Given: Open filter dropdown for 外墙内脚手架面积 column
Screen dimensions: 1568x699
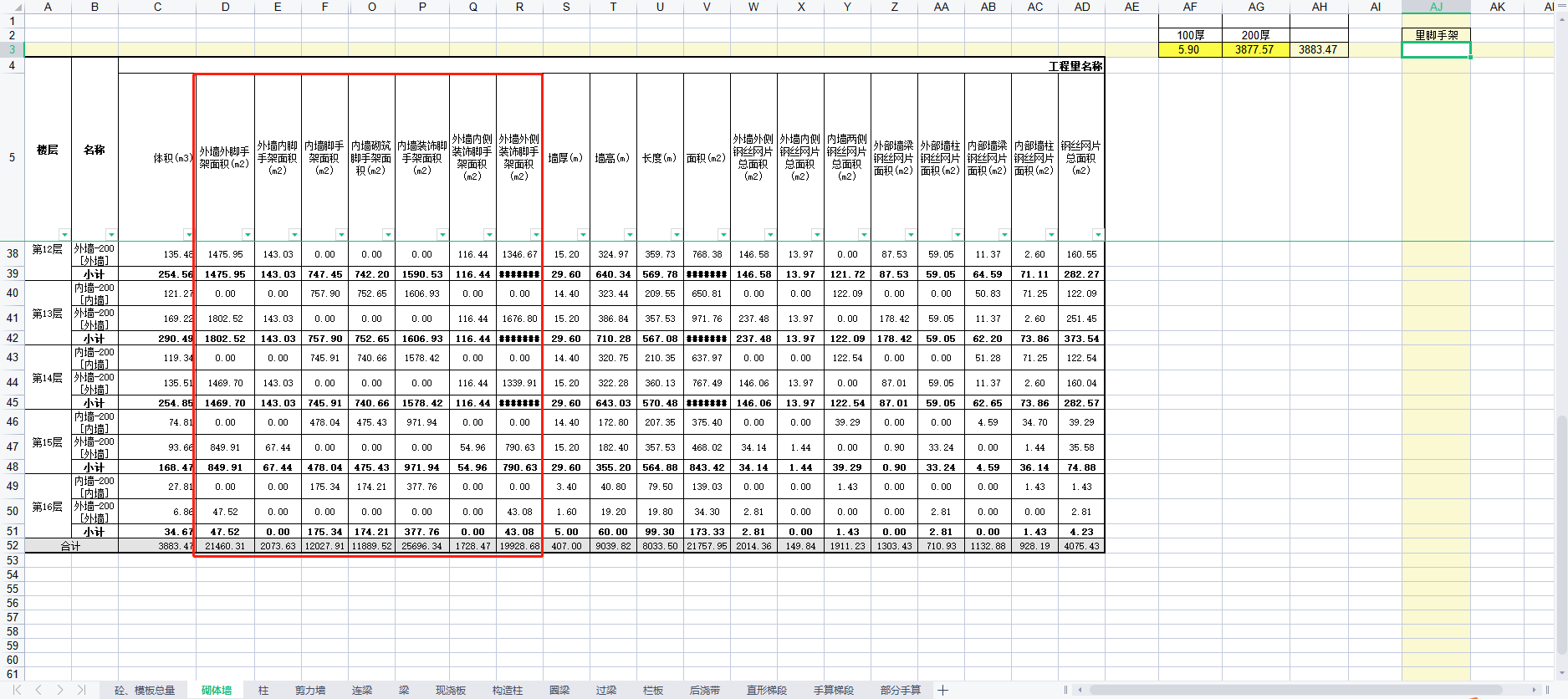Looking at the screenshot, I should (x=294, y=235).
